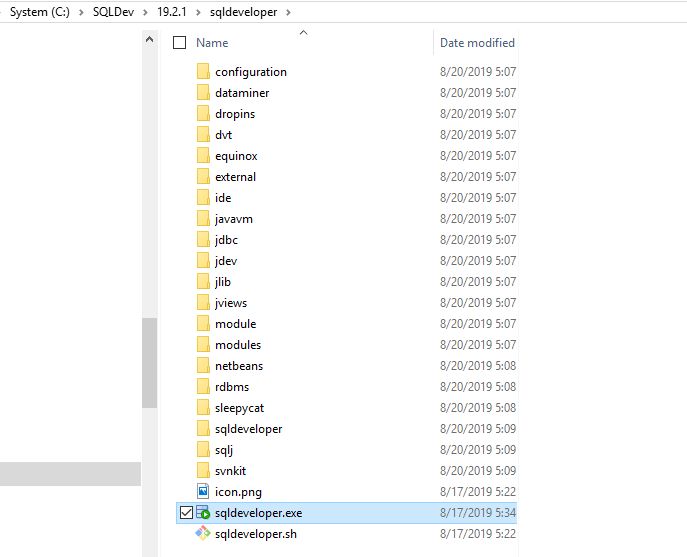Click the jdev folder icon
This screenshot has width=687, height=557.
pos(203,261)
